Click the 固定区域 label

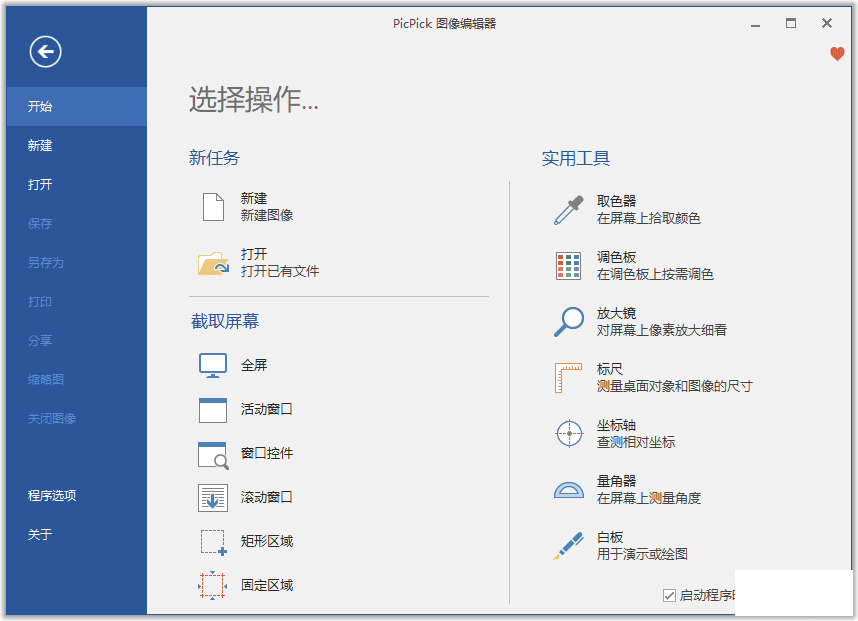click(x=267, y=586)
